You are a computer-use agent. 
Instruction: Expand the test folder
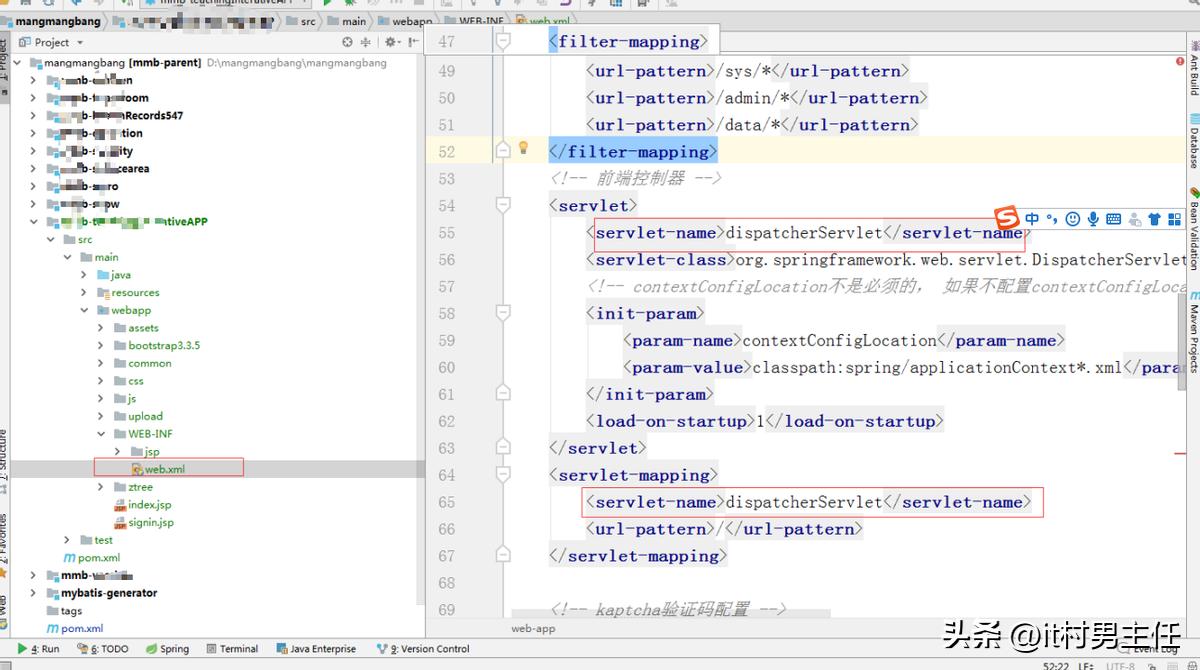pyautogui.click(x=68, y=540)
